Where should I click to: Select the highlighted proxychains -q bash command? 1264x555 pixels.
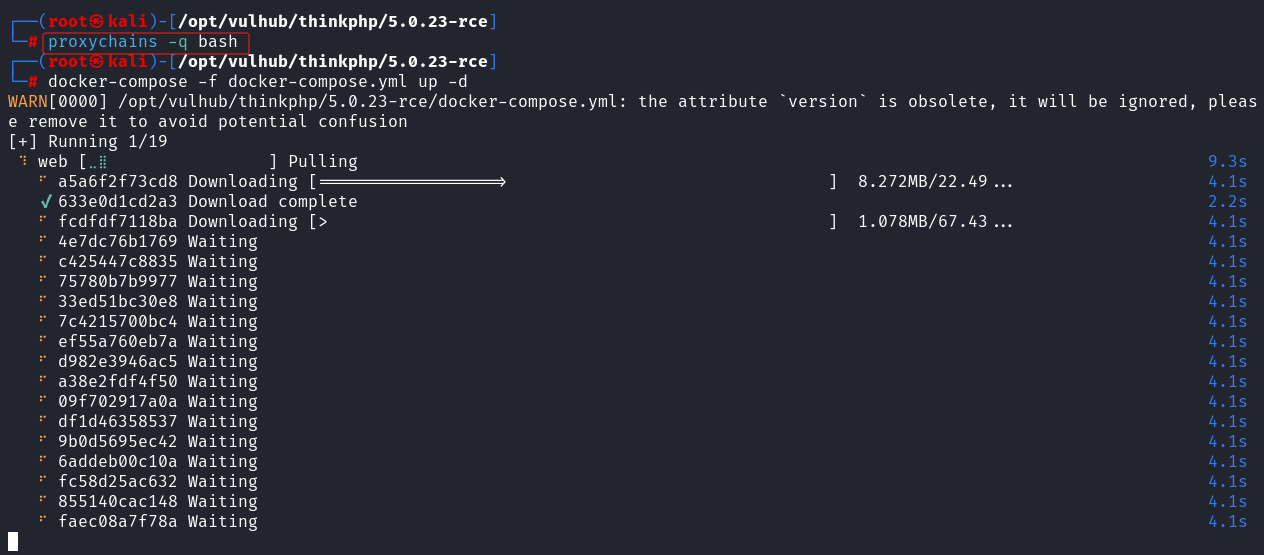(143, 42)
